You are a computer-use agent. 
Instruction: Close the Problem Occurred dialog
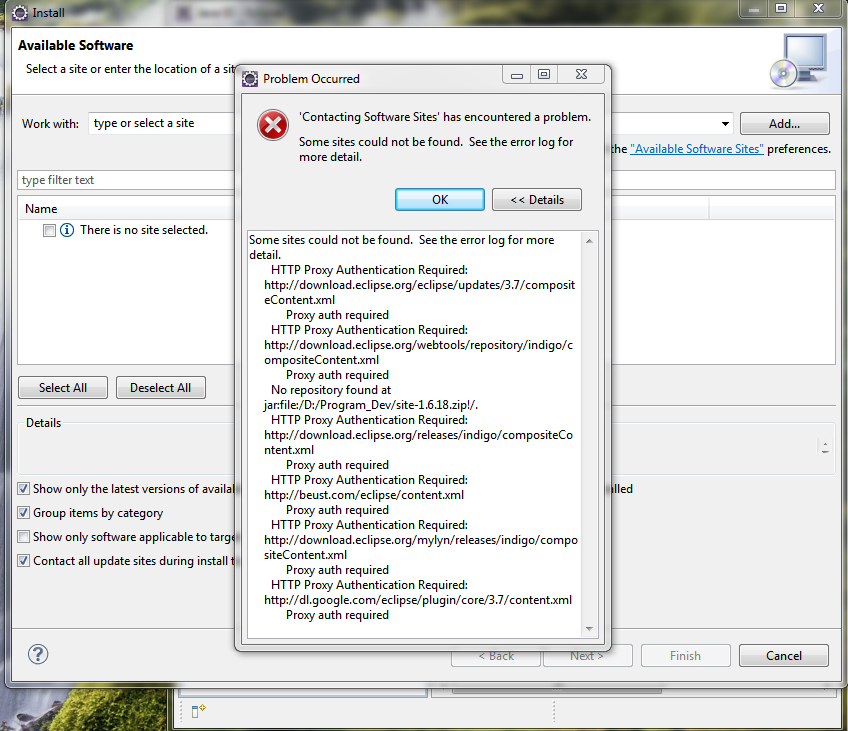coord(581,75)
